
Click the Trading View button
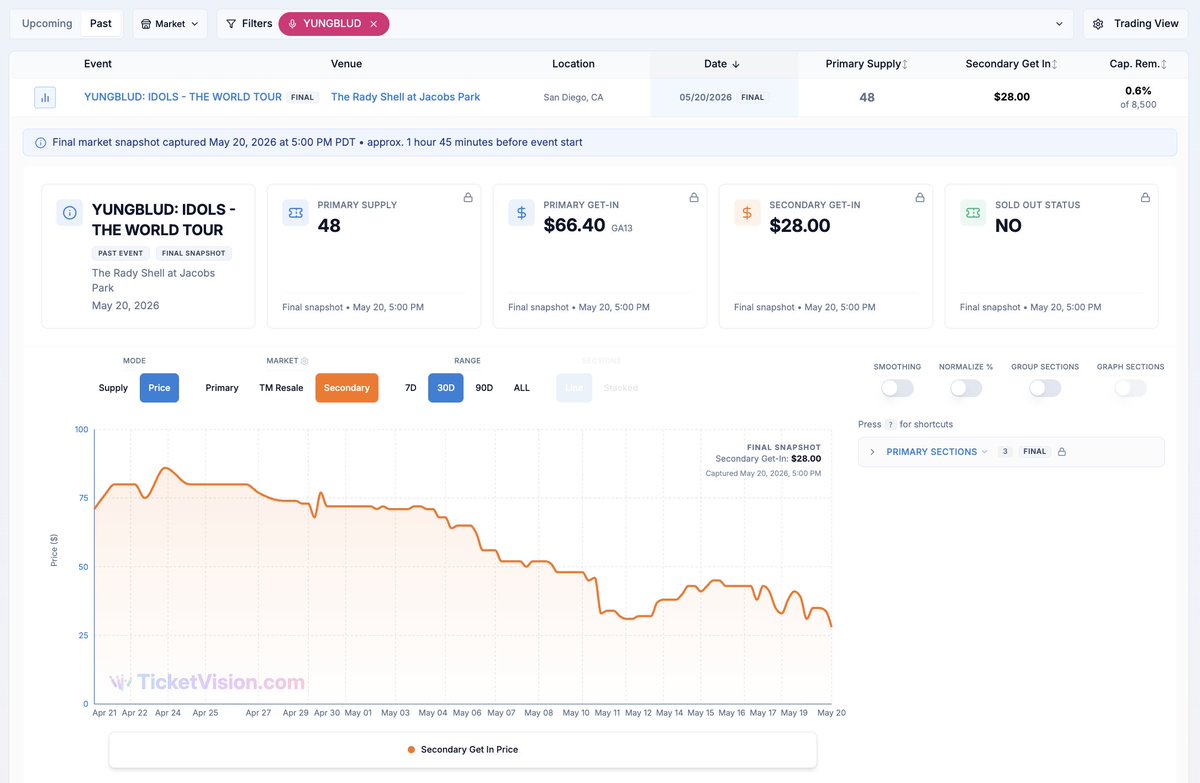point(1135,24)
